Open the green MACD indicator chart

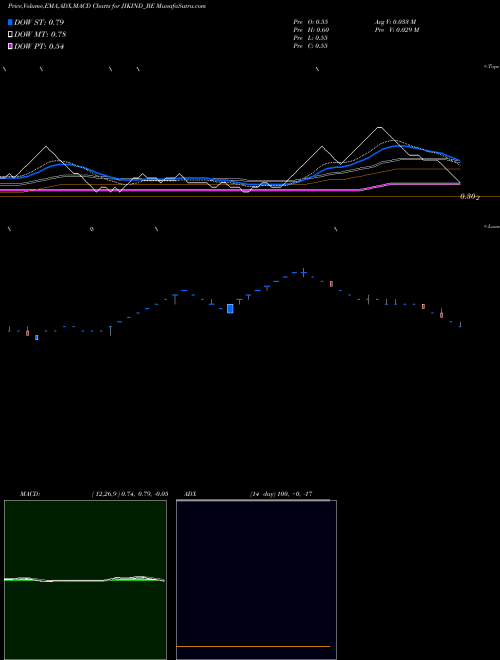click(x=85, y=580)
